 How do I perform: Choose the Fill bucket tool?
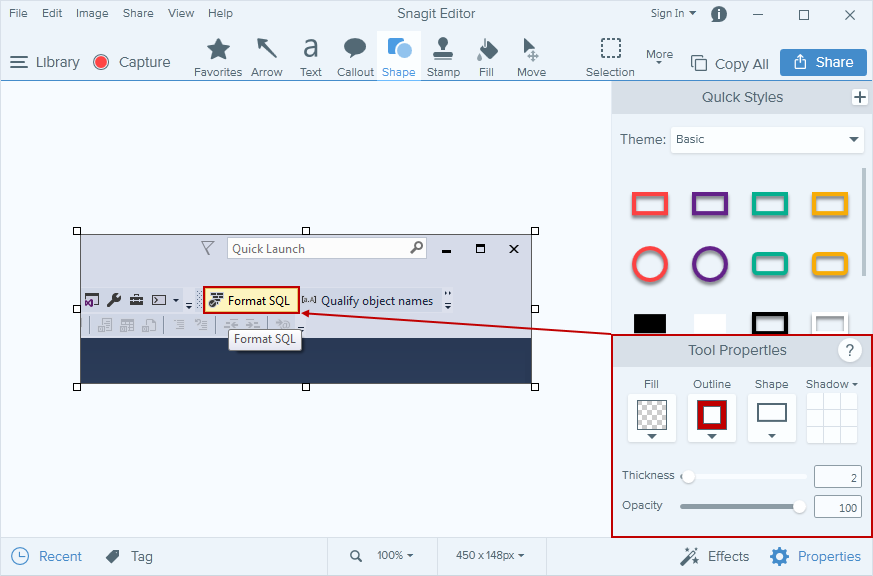(x=487, y=57)
